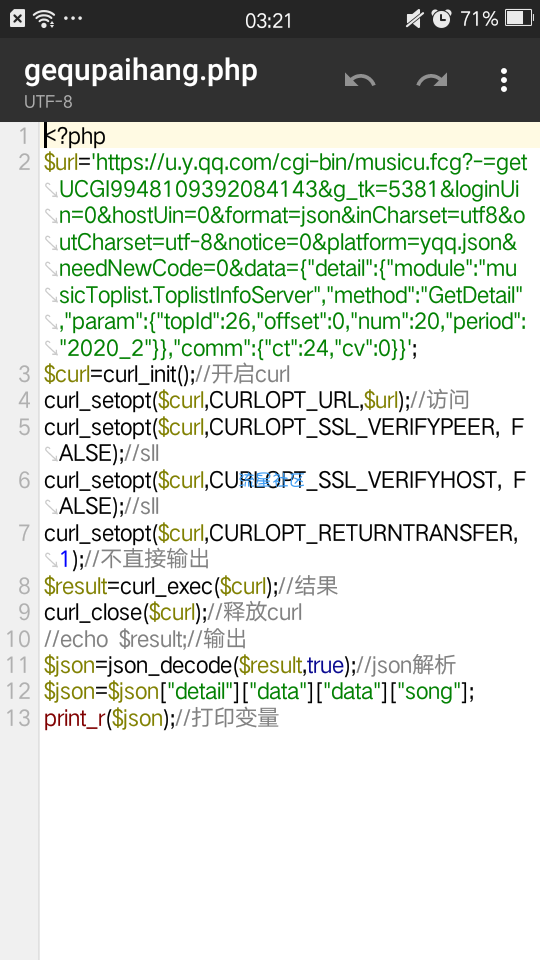Tap the muted sound status icon
Screen dimensions: 540x960
point(414,19)
